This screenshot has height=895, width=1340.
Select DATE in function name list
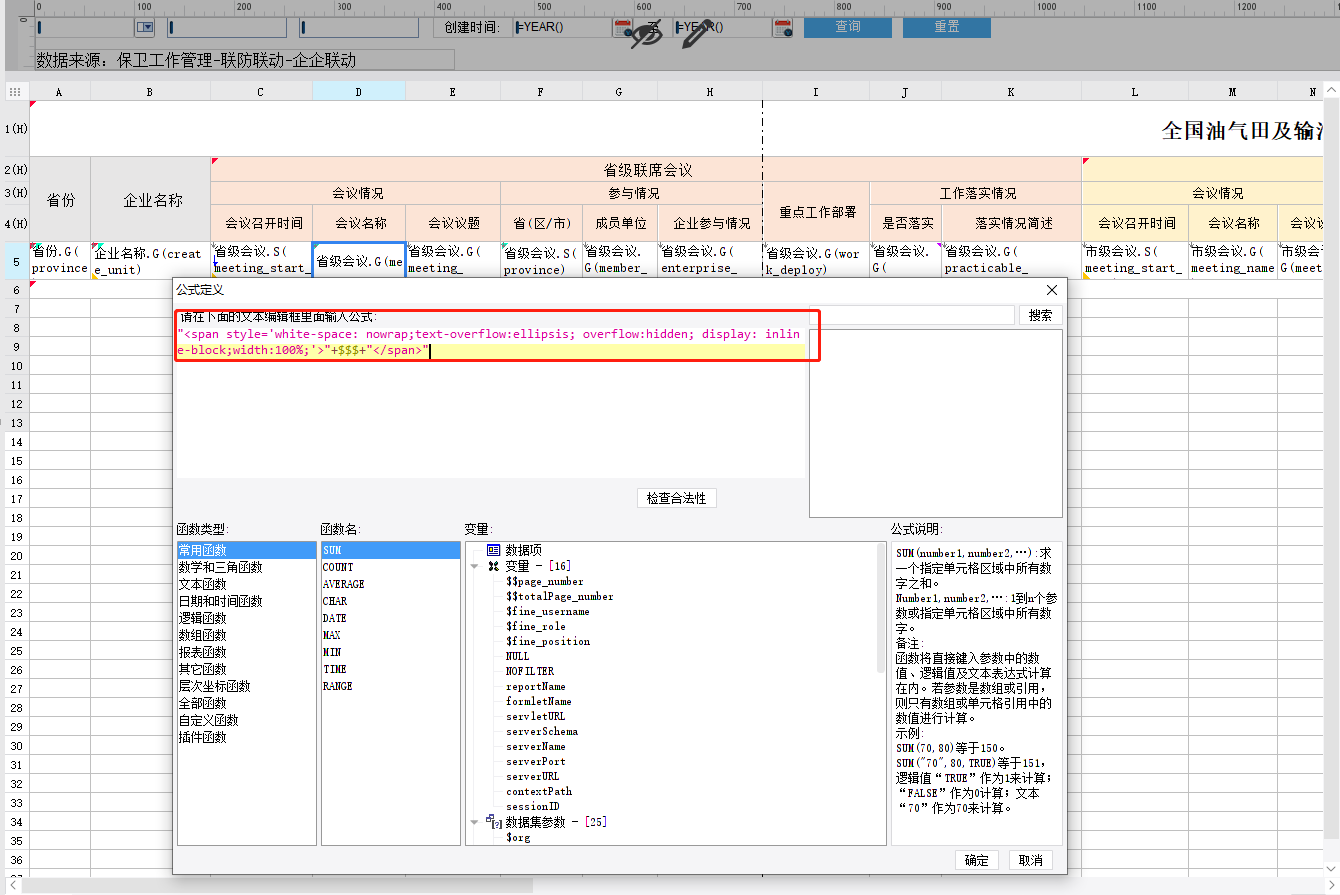point(390,618)
